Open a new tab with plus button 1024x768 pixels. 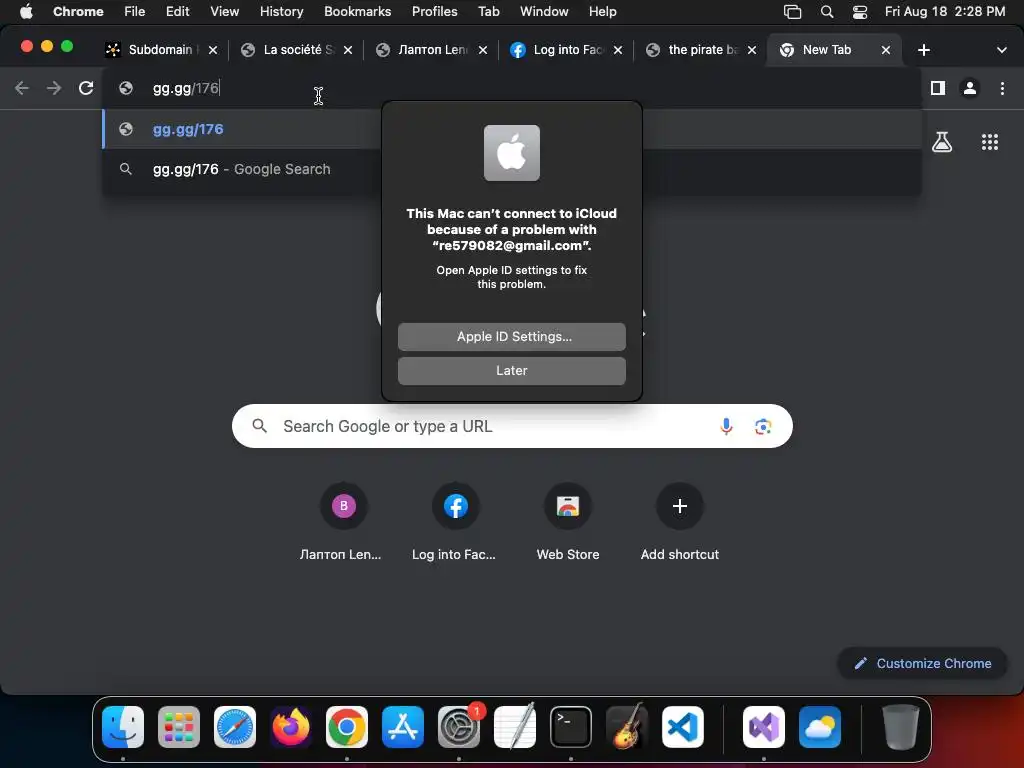(x=923, y=50)
